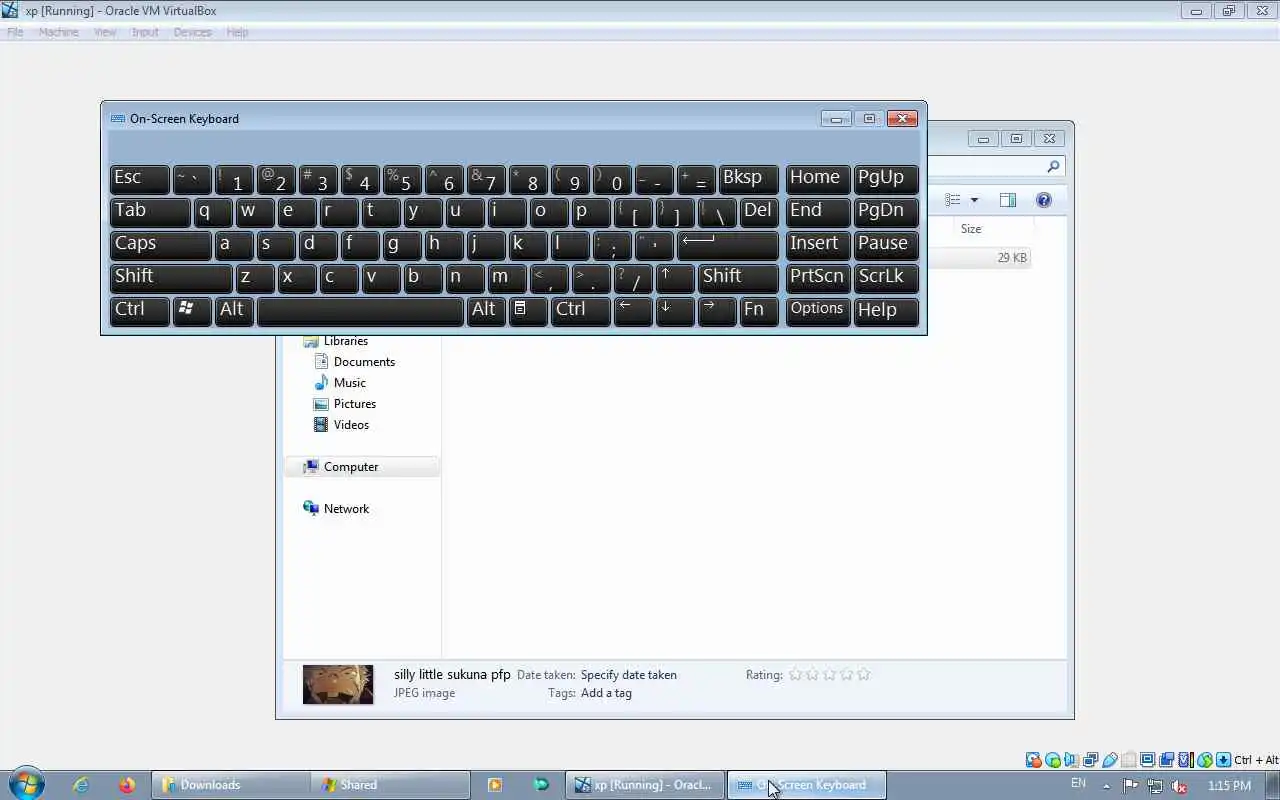Image resolution: width=1280 pixels, height=800 pixels.
Task: Click VirtualBox recording status icon
Action: point(1167,760)
